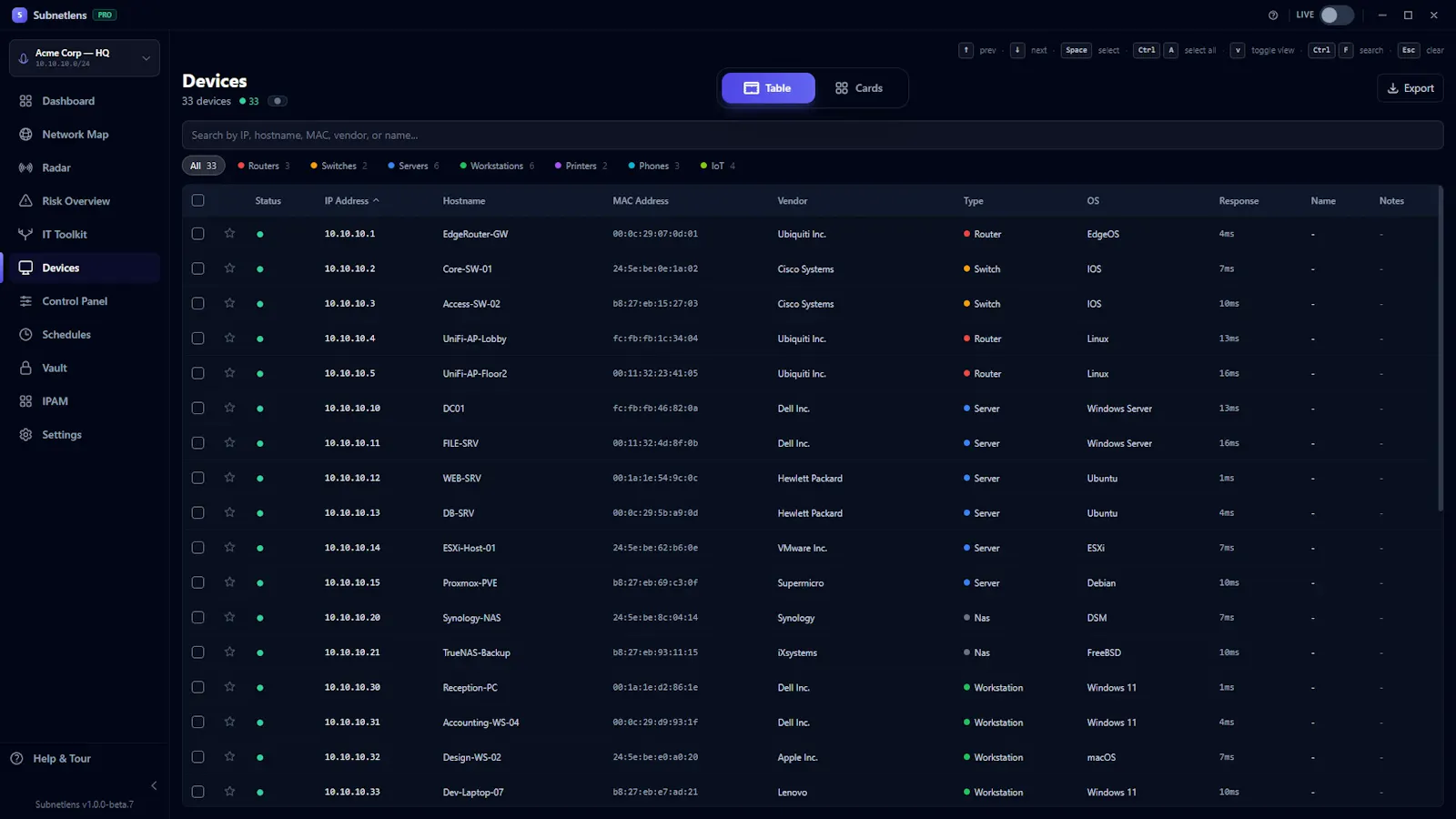Open IT Toolkit in sidebar

coord(84,235)
